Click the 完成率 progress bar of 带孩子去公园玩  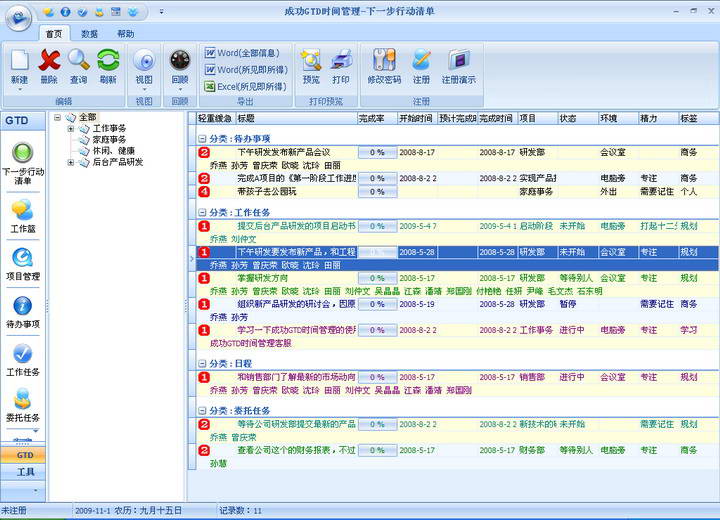point(377,191)
